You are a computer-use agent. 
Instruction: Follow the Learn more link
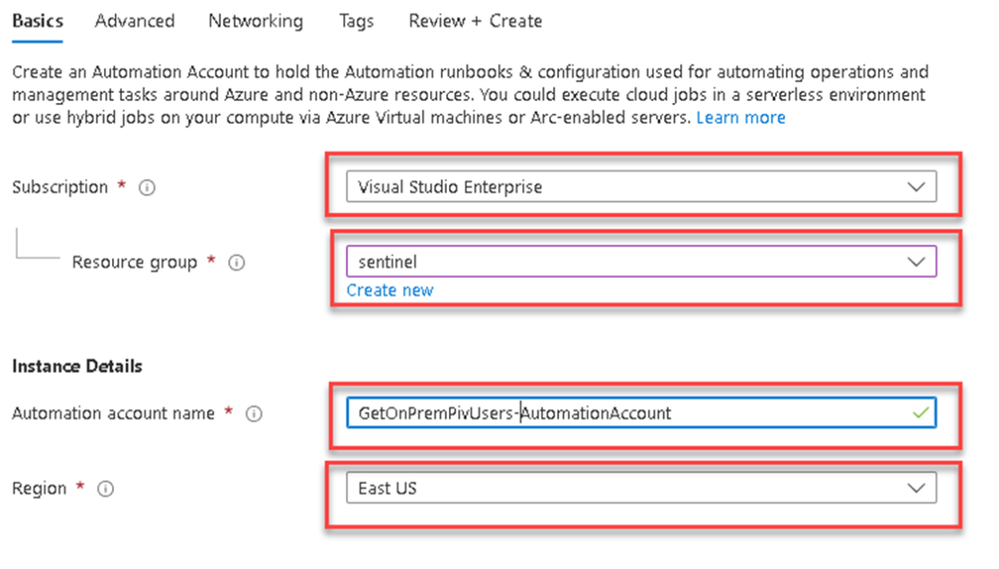pos(741,118)
